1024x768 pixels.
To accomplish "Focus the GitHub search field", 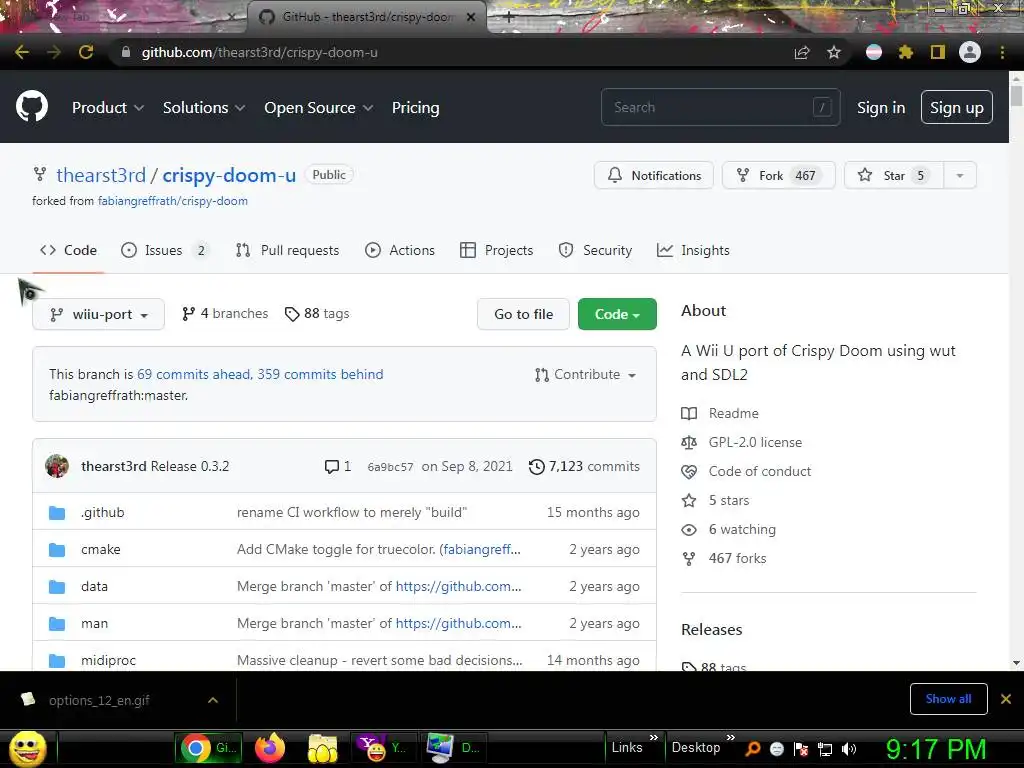I will click(720, 107).
